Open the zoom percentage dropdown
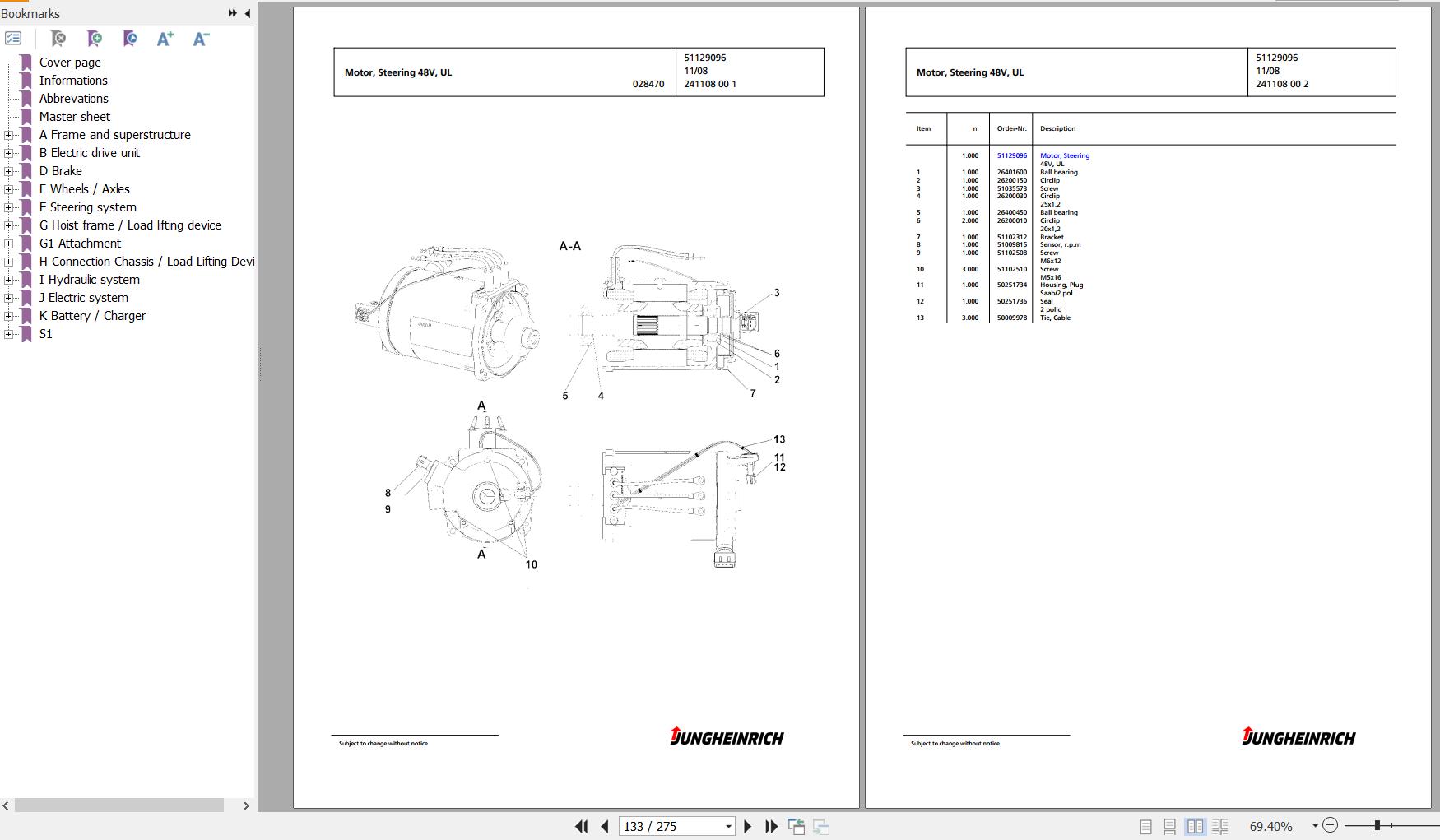Screen dimensions: 1440x840 [1315, 825]
